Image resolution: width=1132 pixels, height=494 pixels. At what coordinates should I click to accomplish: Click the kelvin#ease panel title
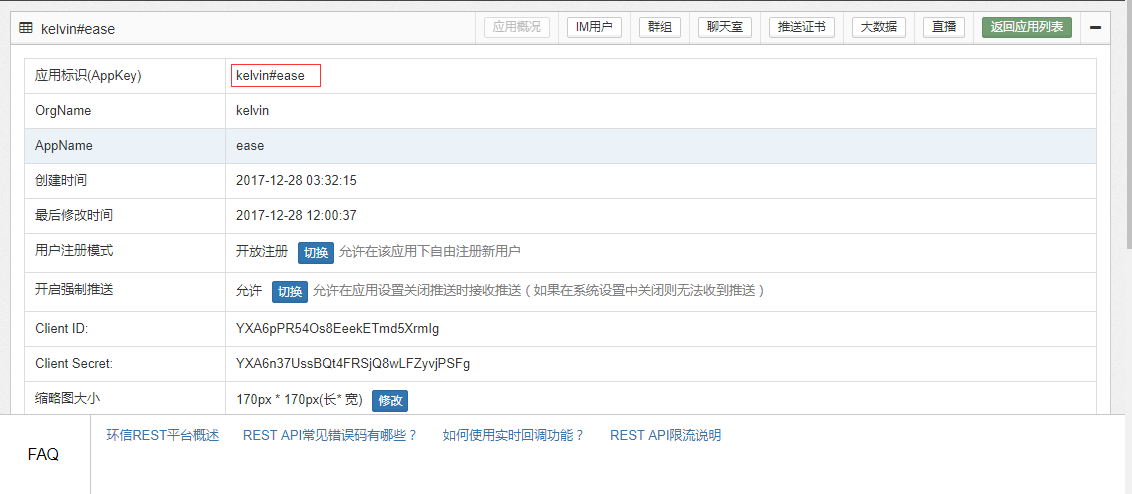[x=78, y=29]
